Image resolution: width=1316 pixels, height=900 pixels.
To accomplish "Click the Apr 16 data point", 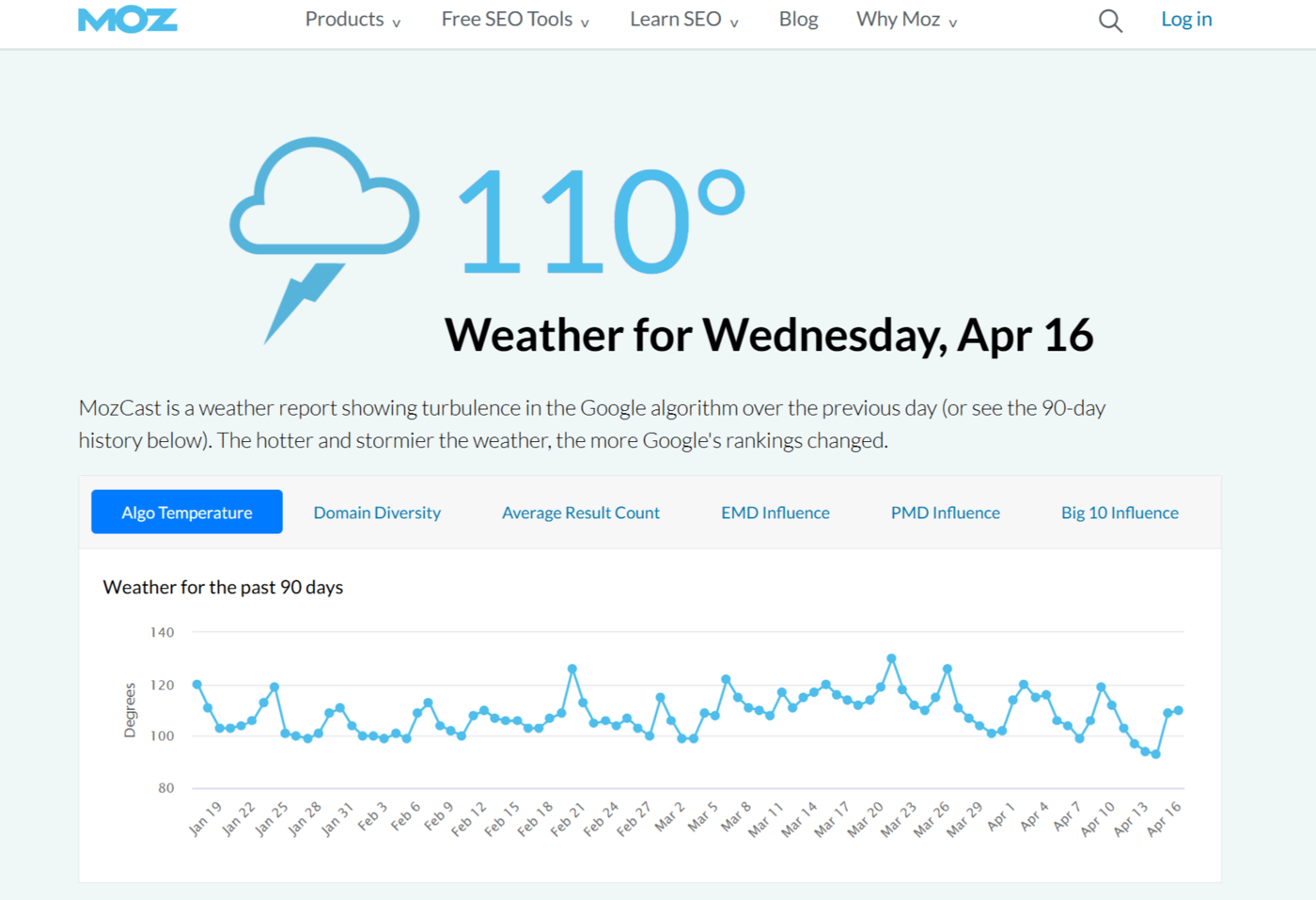I will coord(1179,711).
